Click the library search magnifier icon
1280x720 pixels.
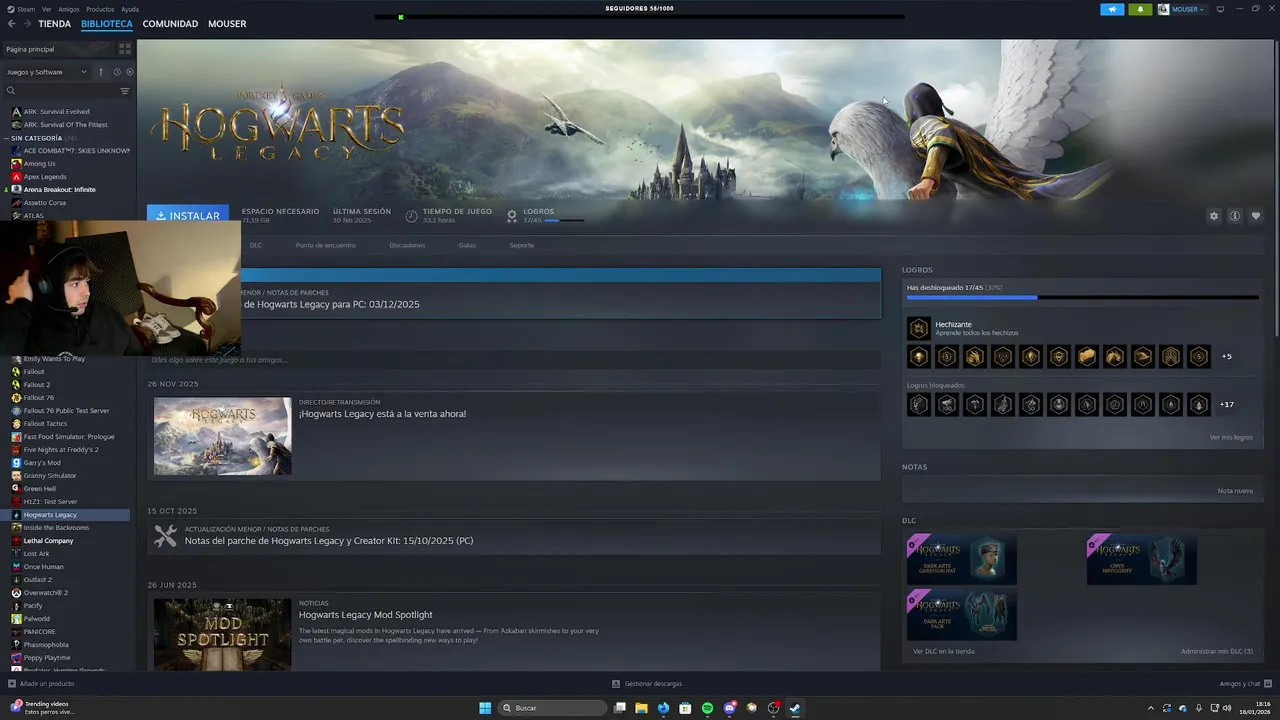coord(11,91)
